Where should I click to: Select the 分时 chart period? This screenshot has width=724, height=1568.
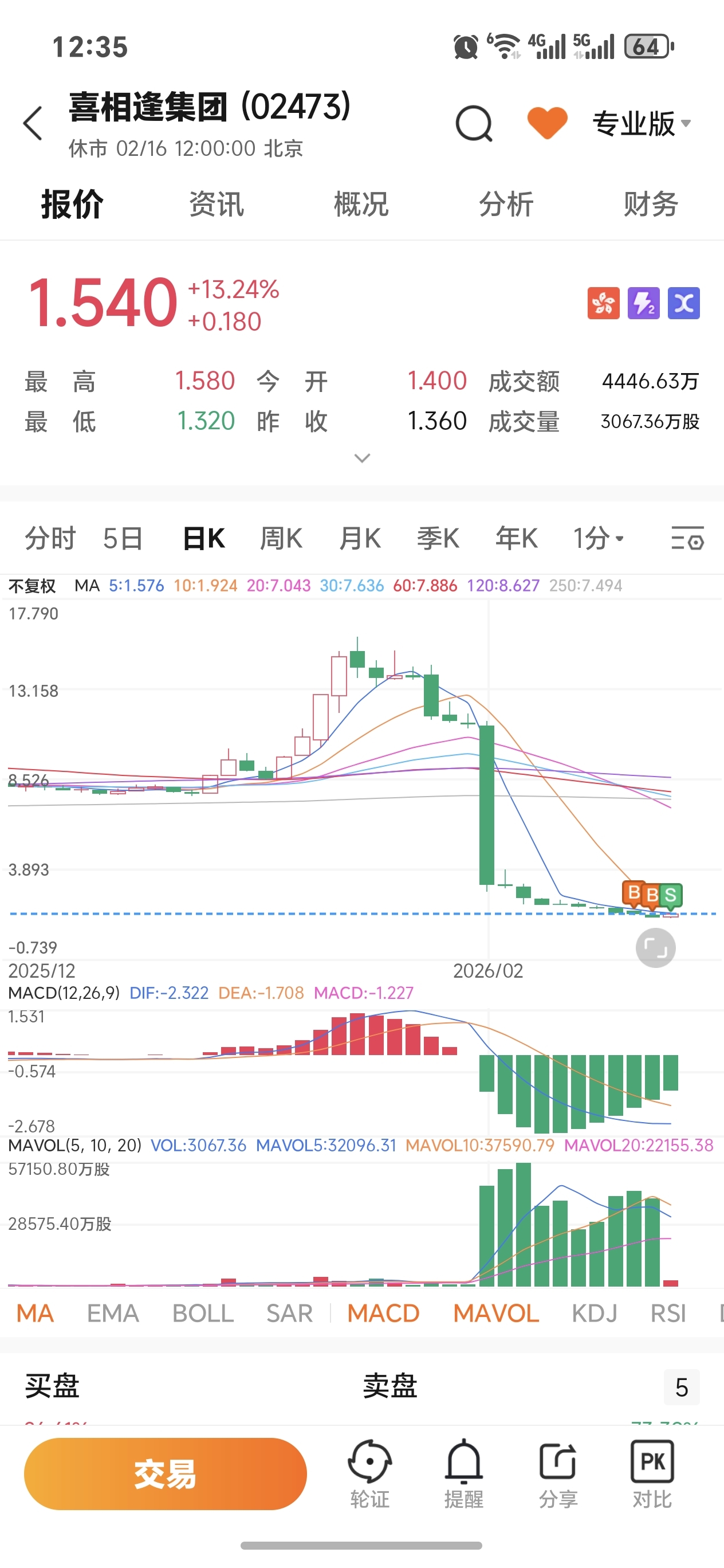point(50,538)
